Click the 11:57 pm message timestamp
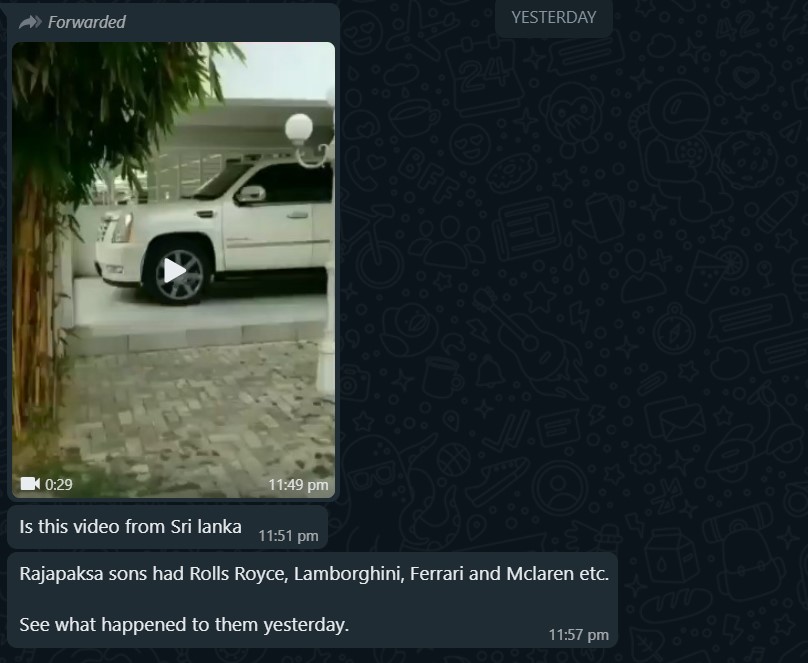The image size is (808, 663). coord(578,635)
